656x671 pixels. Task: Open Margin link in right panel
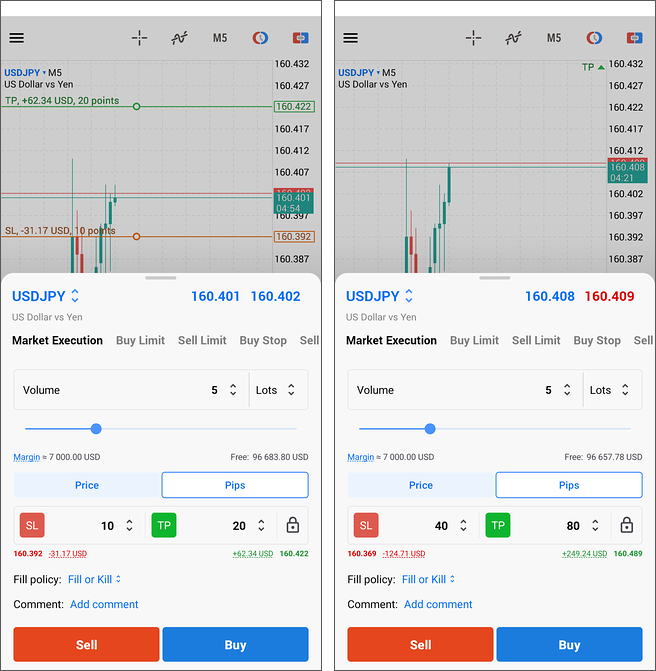360,457
